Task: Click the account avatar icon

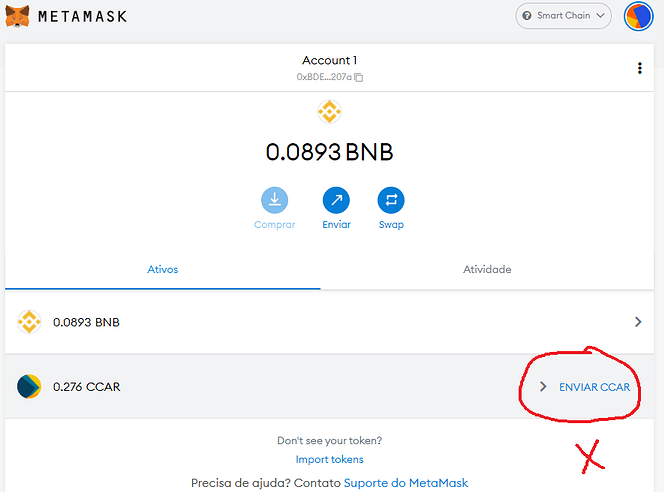Action: (637, 16)
